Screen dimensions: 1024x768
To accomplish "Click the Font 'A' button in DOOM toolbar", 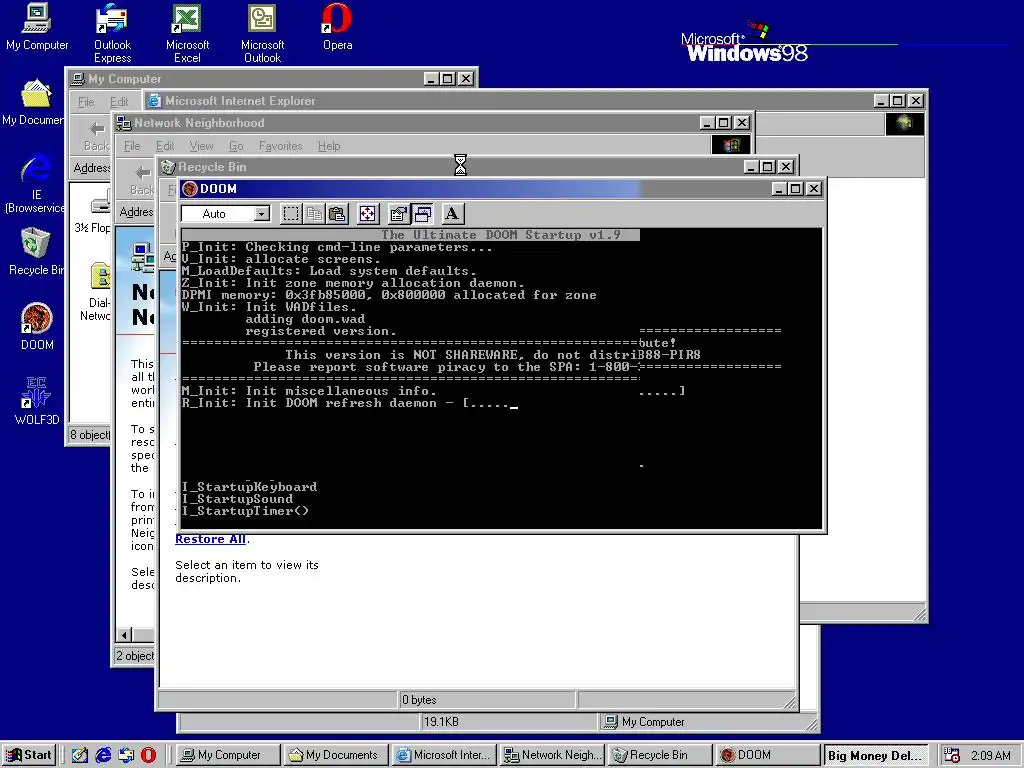I will click(x=452, y=214).
